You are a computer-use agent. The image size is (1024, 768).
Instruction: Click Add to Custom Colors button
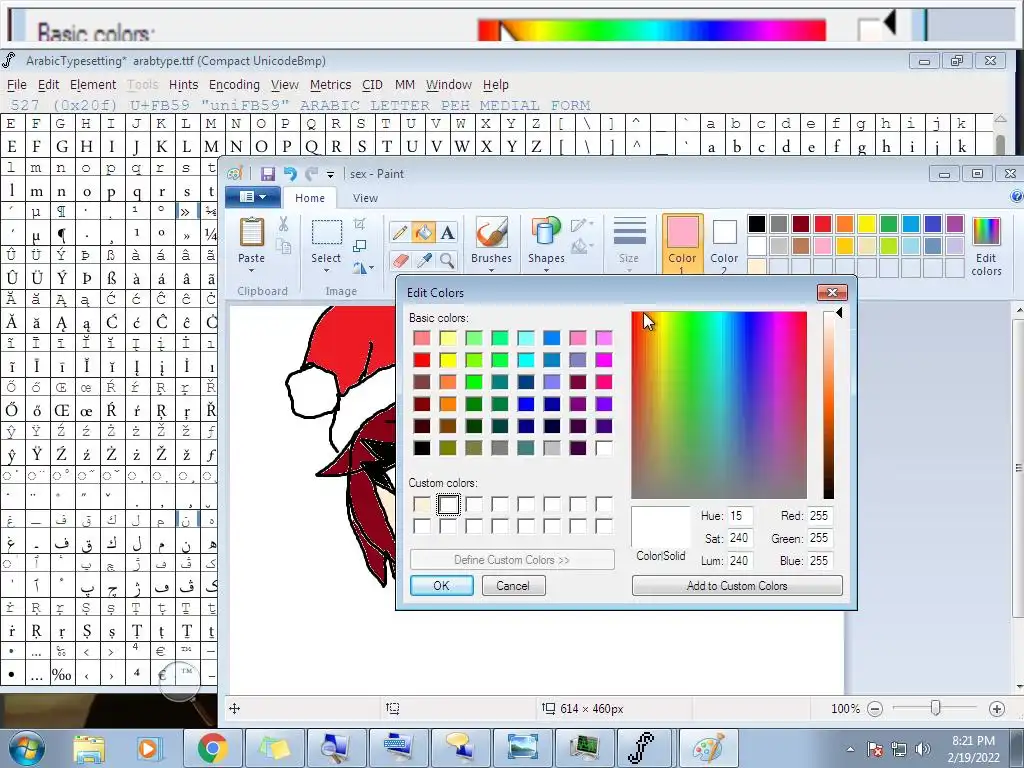click(x=737, y=585)
